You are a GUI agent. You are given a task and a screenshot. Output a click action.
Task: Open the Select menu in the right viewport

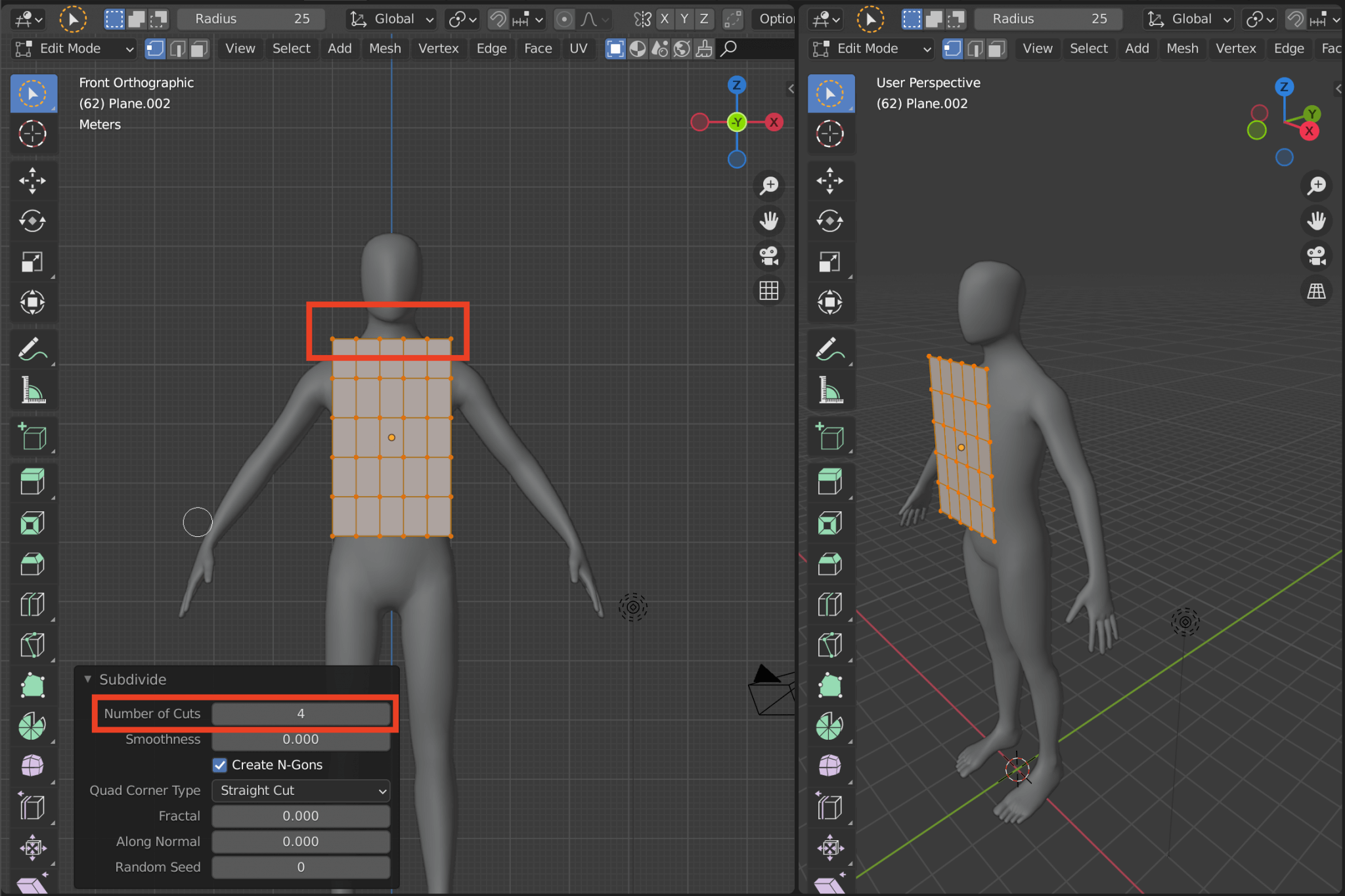[1088, 49]
